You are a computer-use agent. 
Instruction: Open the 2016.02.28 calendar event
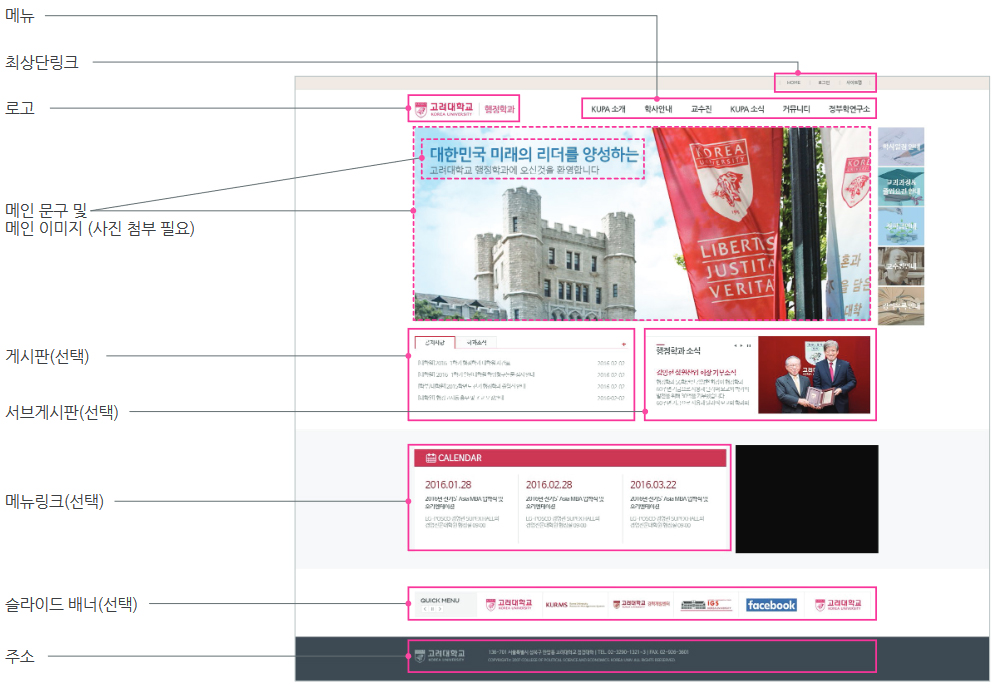point(548,485)
